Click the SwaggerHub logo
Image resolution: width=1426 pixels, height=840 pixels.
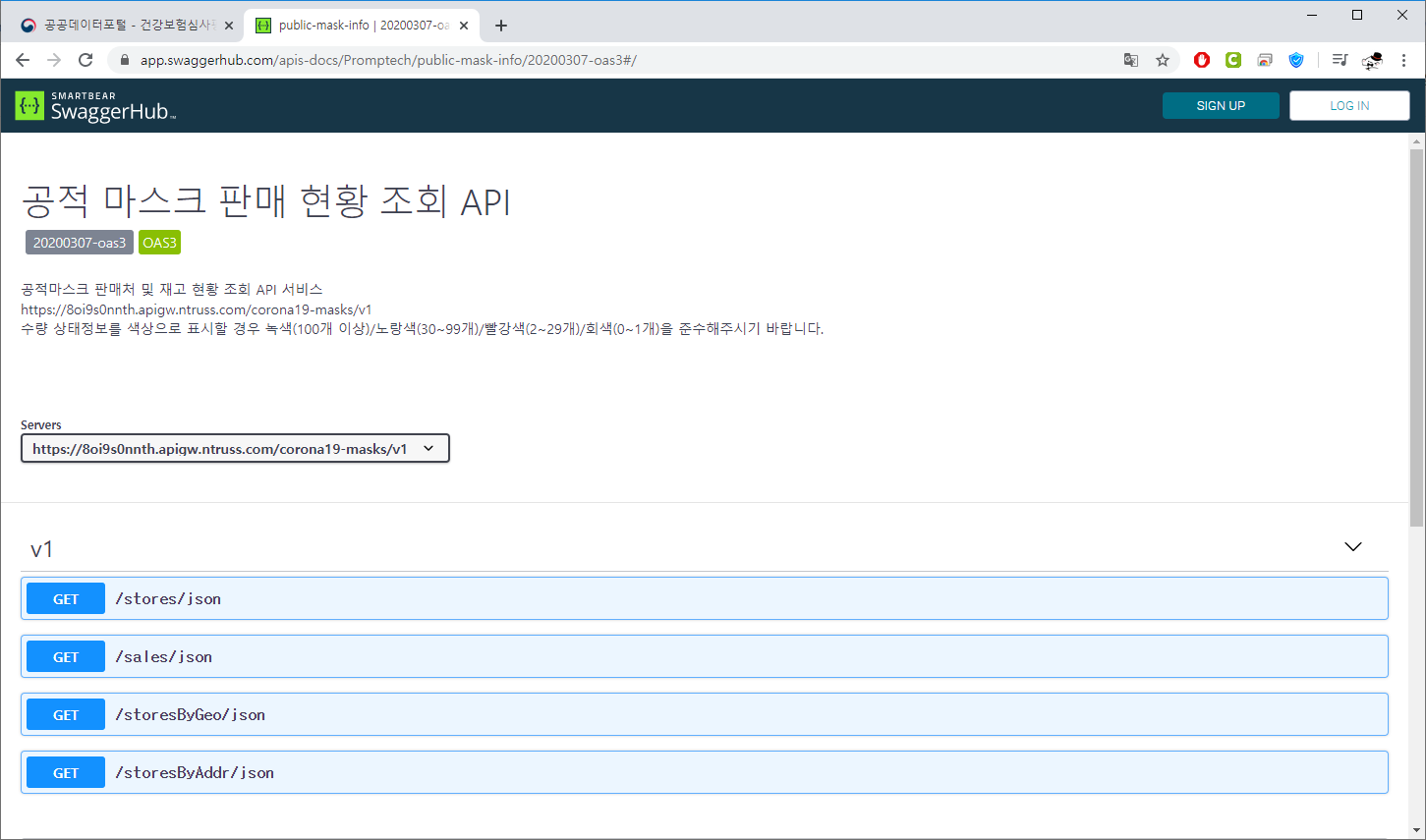coord(95,105)
